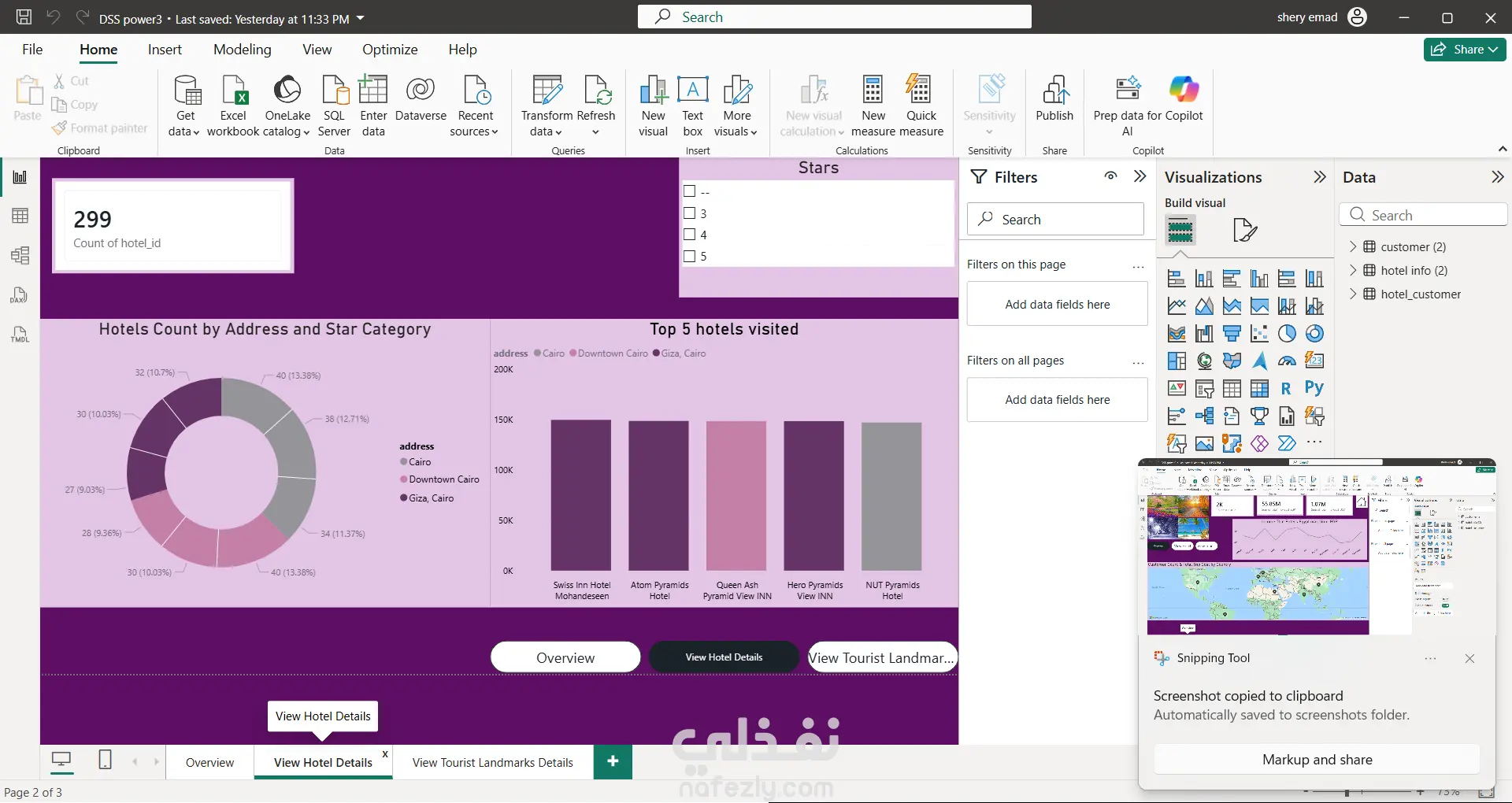Click the white Overview button on canvas
1512x803 pixels.
[x=565, y=657]
